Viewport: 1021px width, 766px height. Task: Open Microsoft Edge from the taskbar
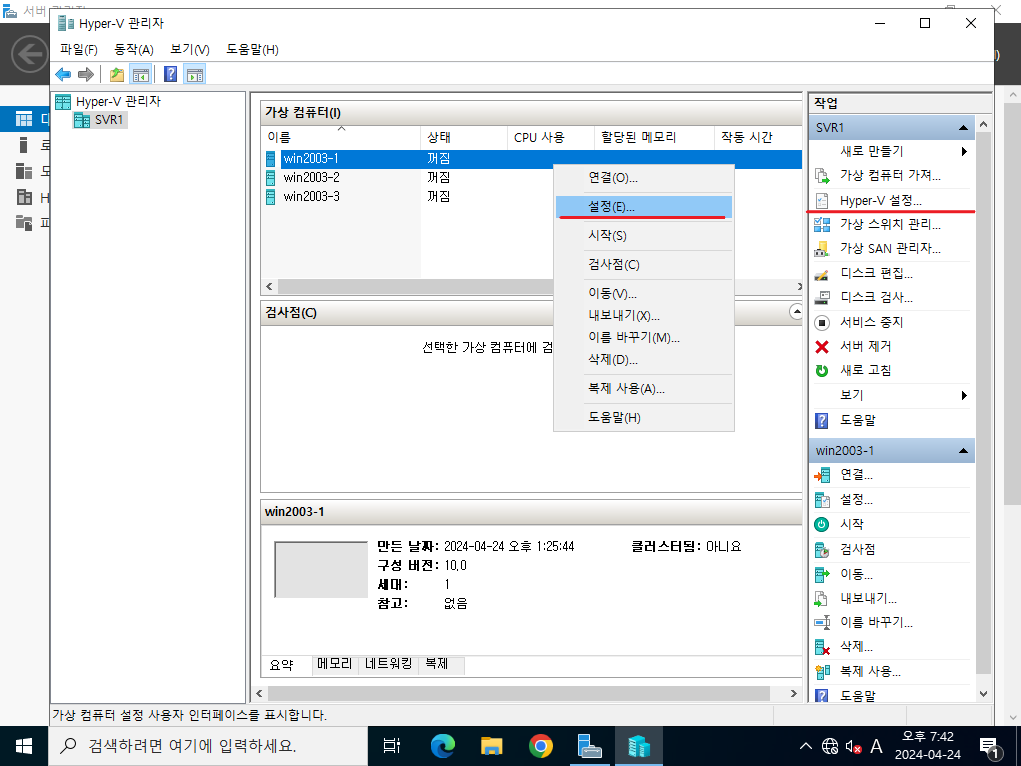coord(443,746)
